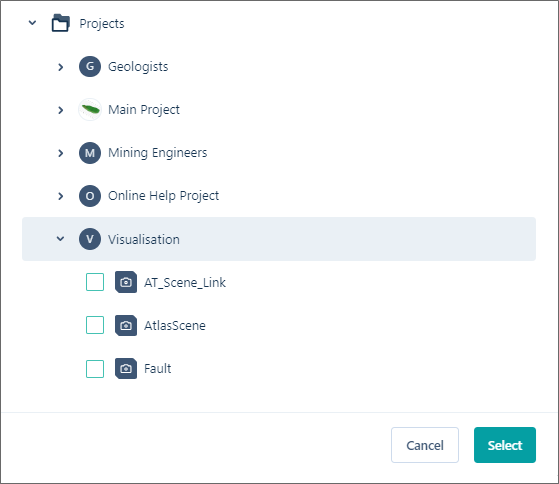
Task: Enable the Fault scene checkbox
Action: 95,369
